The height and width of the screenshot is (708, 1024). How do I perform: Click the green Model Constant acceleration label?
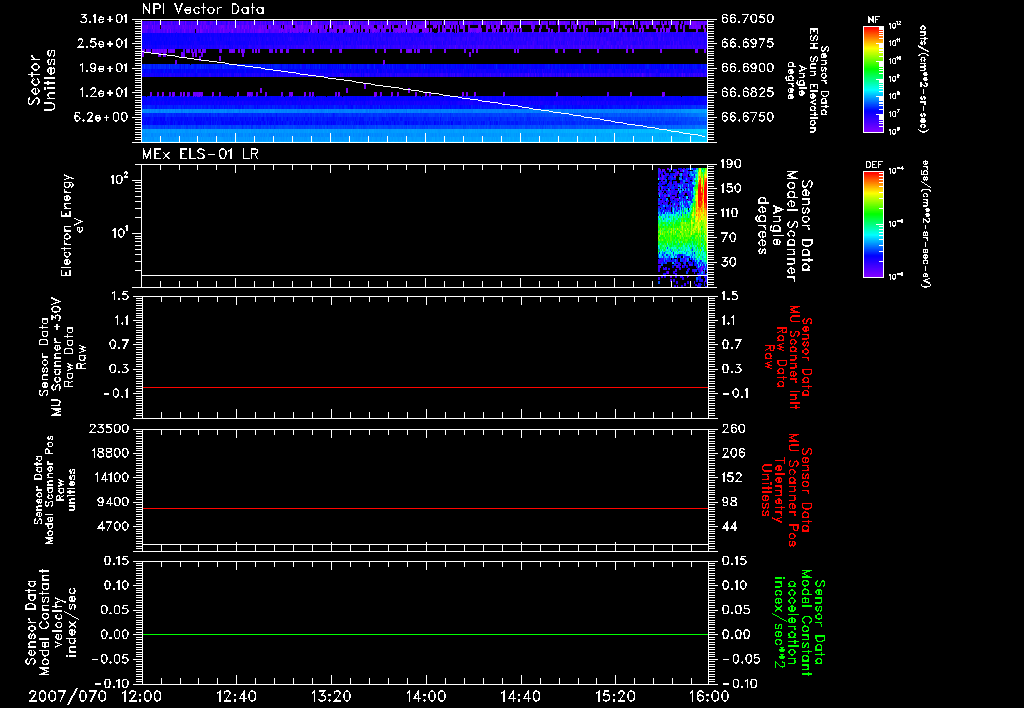coord(800,622)
